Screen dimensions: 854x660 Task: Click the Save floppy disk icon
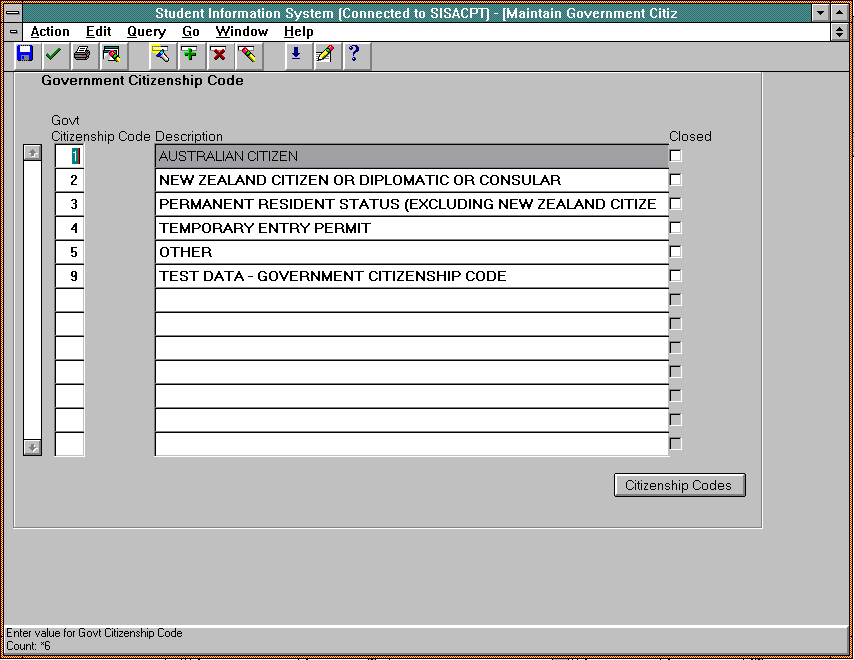25,54
